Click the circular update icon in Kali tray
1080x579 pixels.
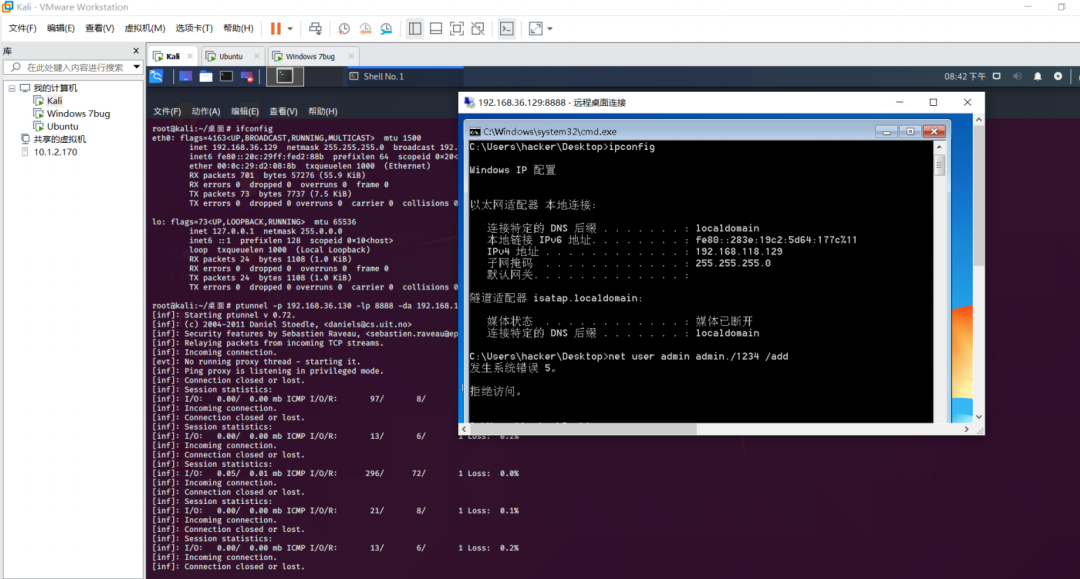pos(1058,76)
